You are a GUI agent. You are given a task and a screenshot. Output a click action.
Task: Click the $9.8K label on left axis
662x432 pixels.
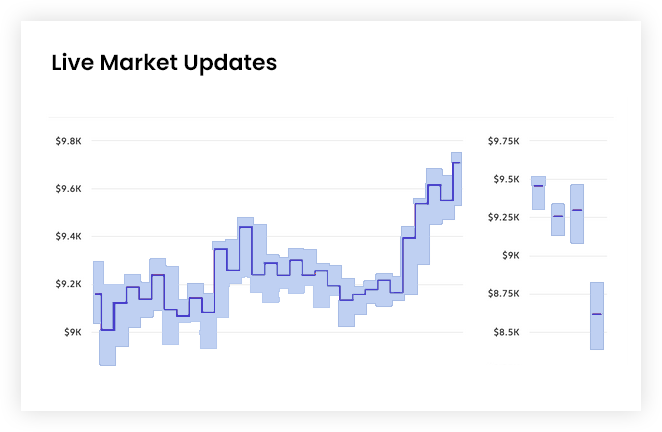(69, 141)
